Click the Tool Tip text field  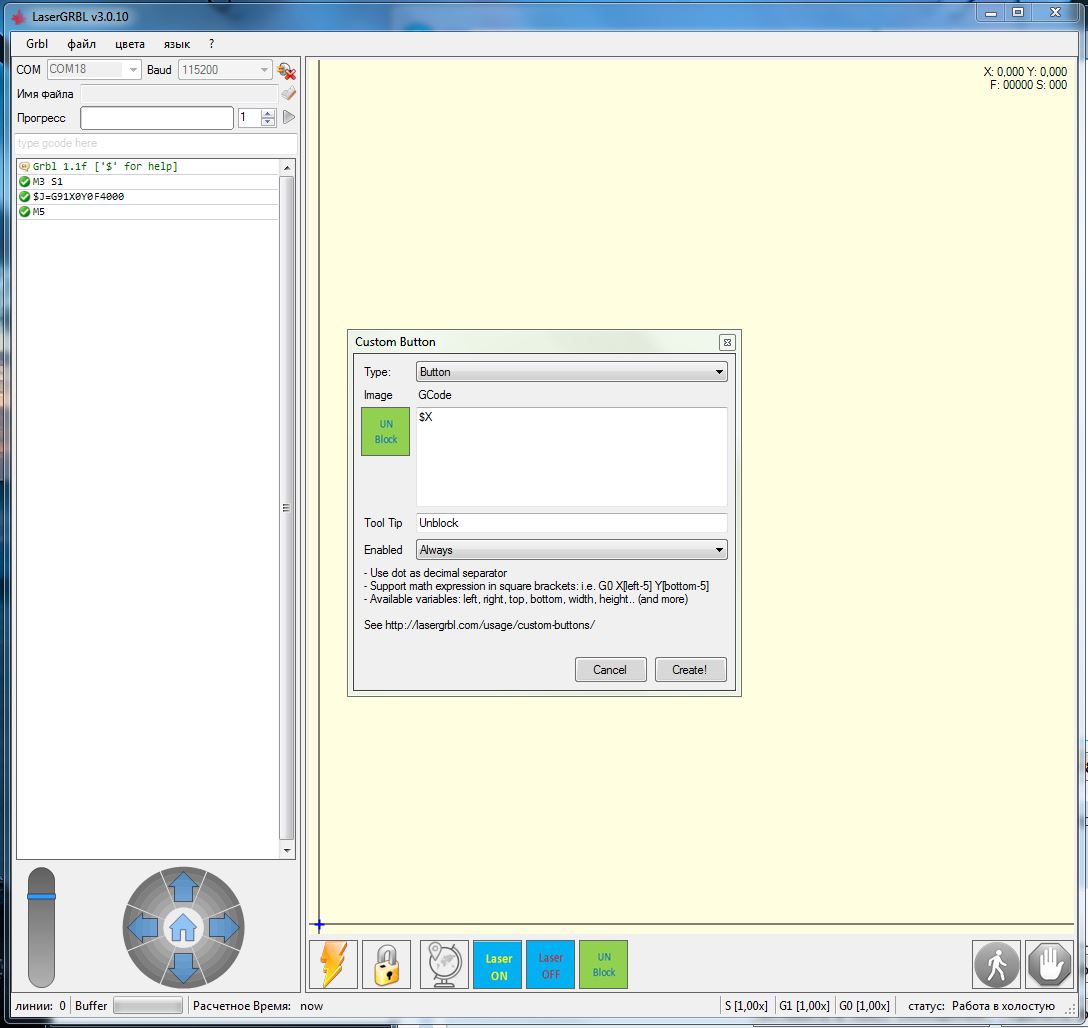[571, 523]
